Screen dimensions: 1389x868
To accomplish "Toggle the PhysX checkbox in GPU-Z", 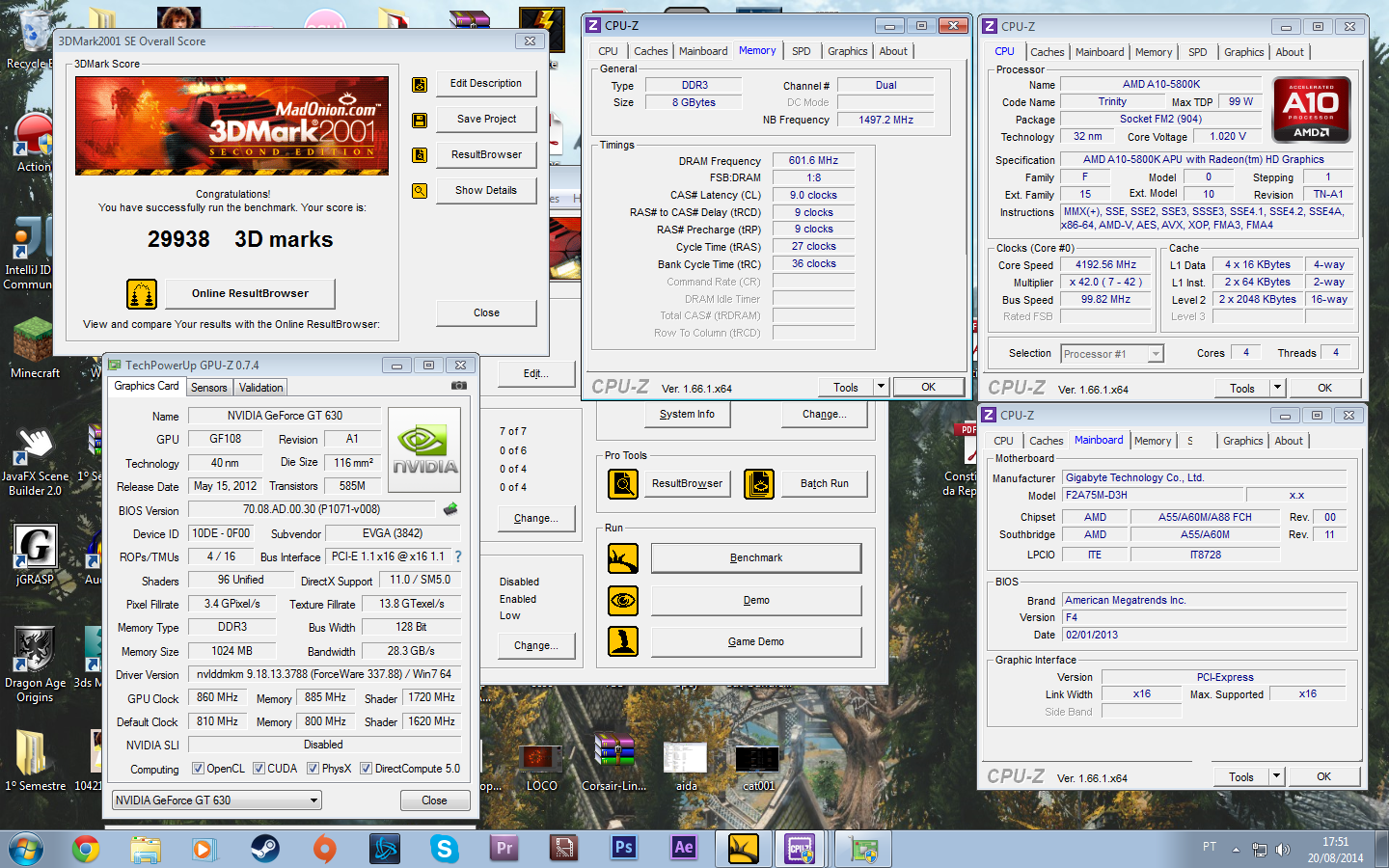I will [313, 769].
